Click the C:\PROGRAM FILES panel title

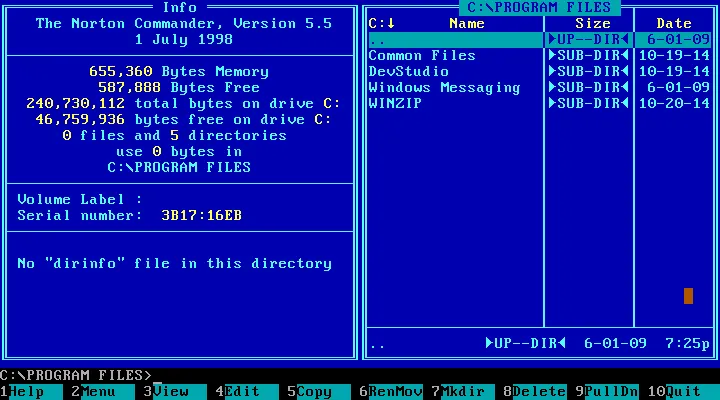(540, 7)
